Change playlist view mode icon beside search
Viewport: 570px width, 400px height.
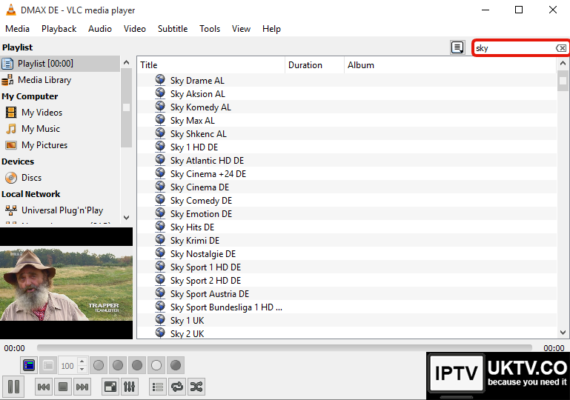coord(457,48)
